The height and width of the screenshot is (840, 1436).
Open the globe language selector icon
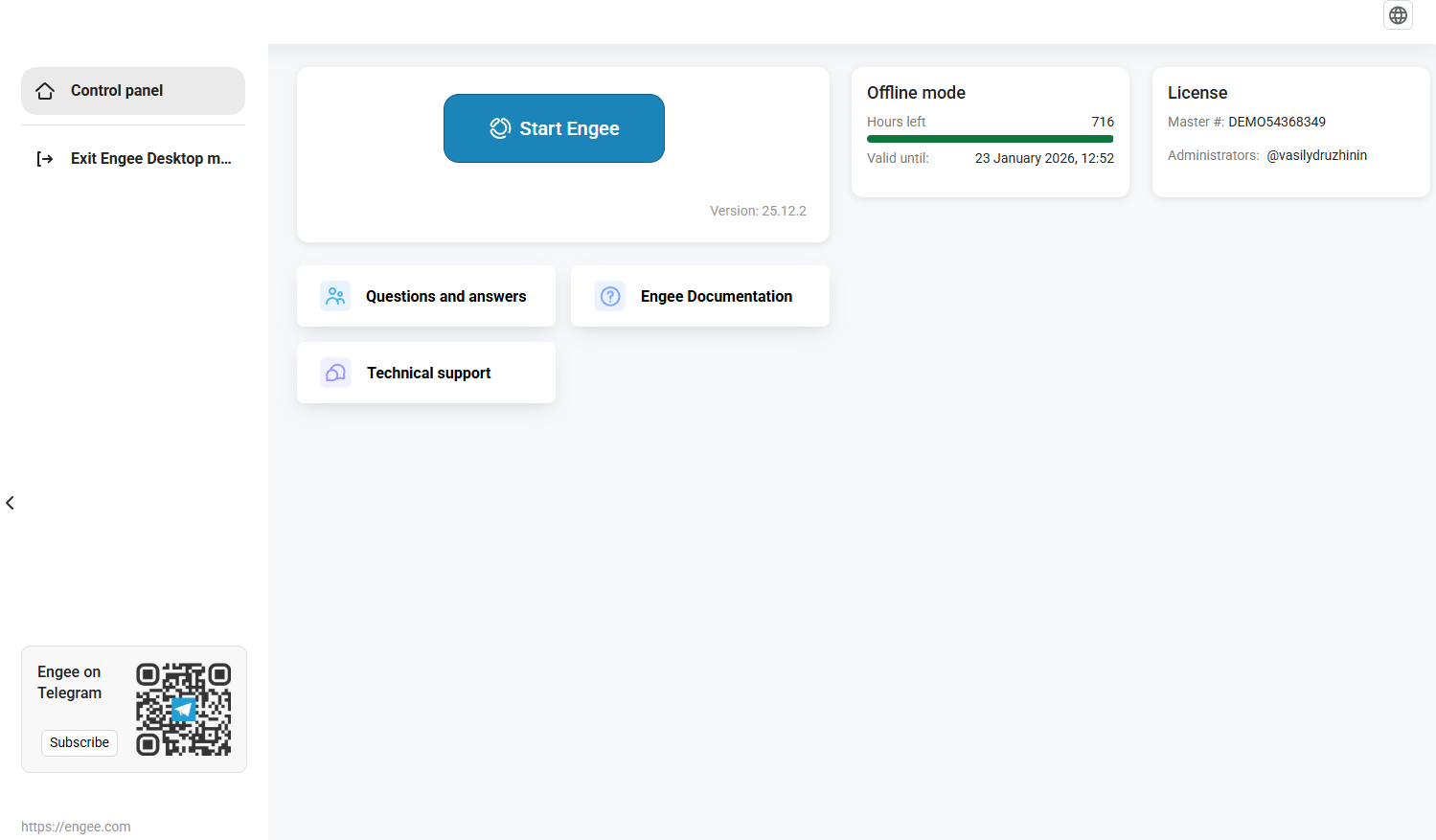1398,15
